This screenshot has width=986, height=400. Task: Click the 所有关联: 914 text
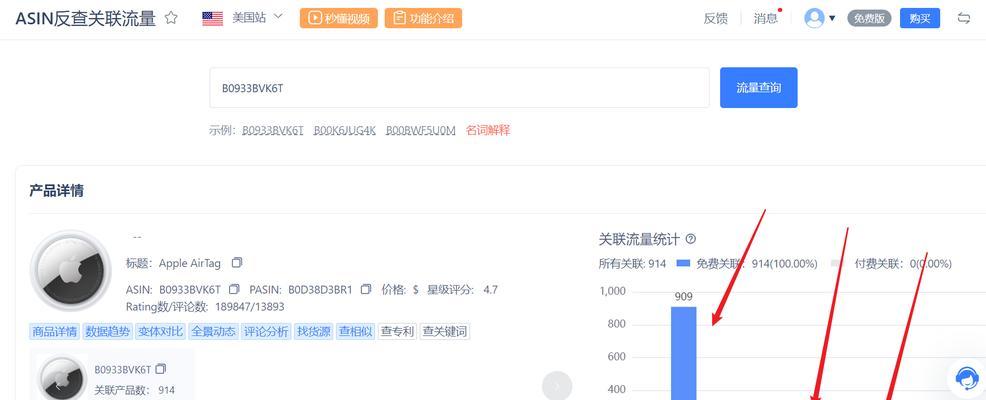632,264
